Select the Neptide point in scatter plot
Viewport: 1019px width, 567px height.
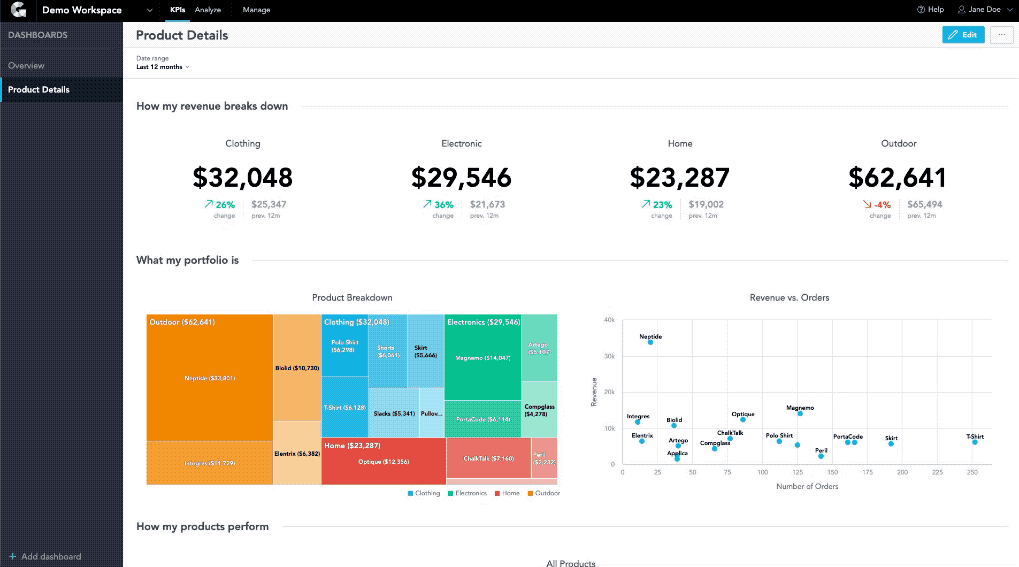point(651,342)
